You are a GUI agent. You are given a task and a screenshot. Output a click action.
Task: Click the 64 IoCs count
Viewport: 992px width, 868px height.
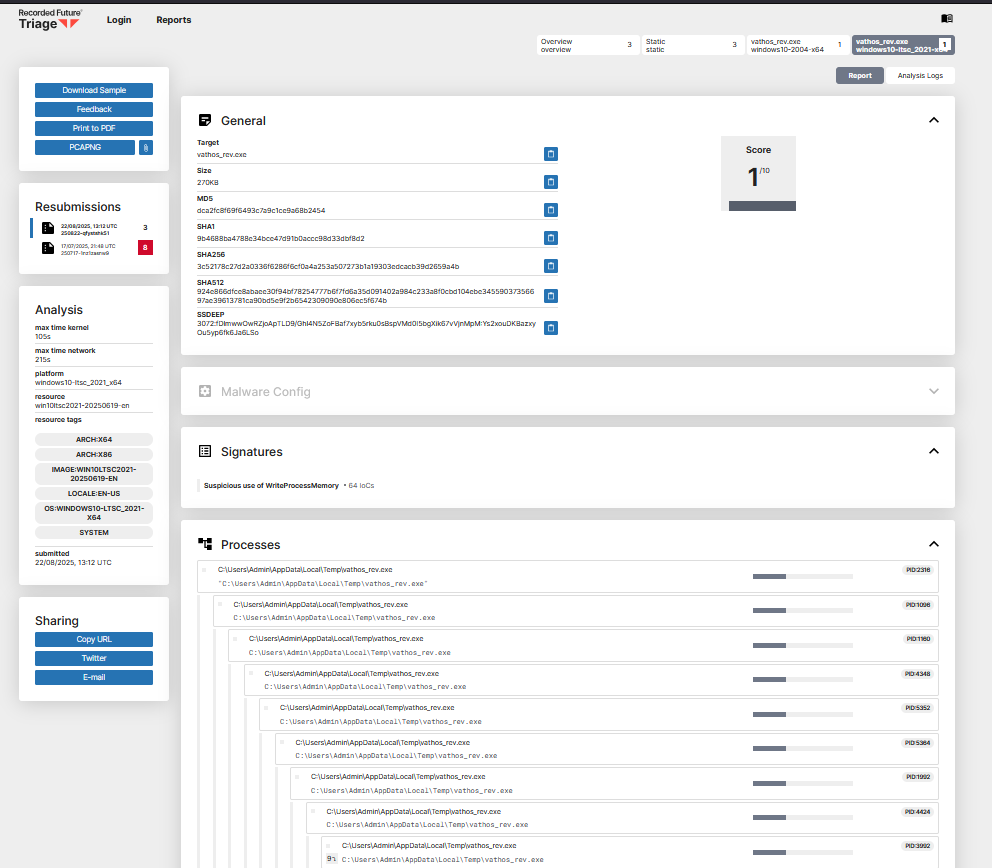click(361, 486)
